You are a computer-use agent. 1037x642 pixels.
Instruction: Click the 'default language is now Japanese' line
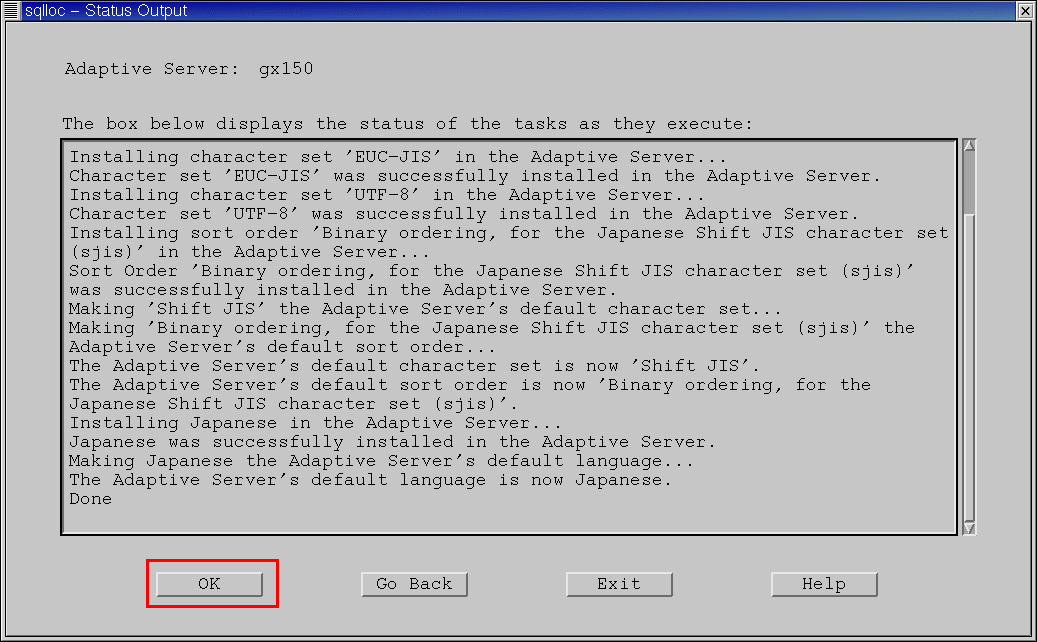click(x=370, y=480)
